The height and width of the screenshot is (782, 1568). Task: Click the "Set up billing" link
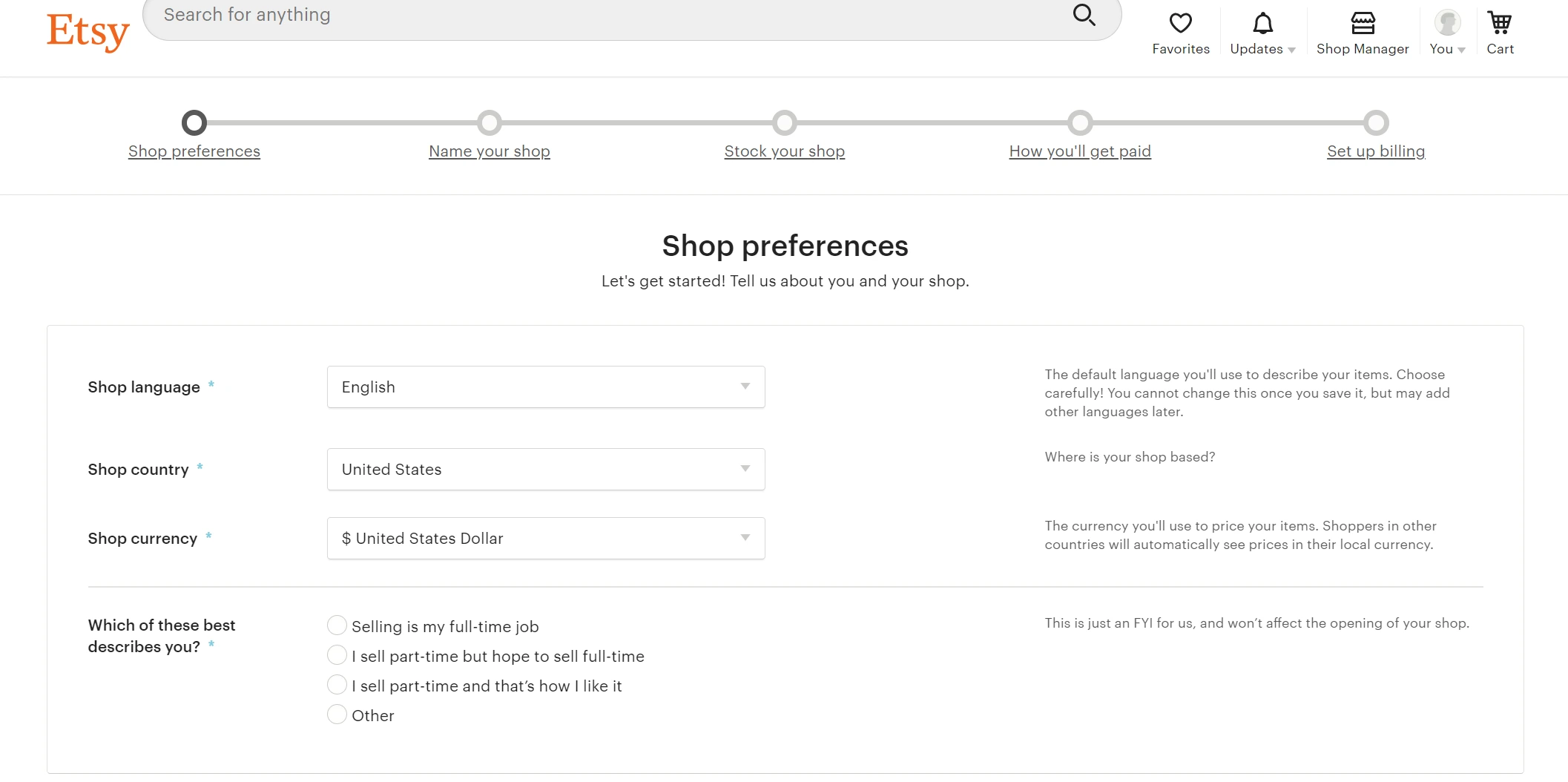[1375, 151]
